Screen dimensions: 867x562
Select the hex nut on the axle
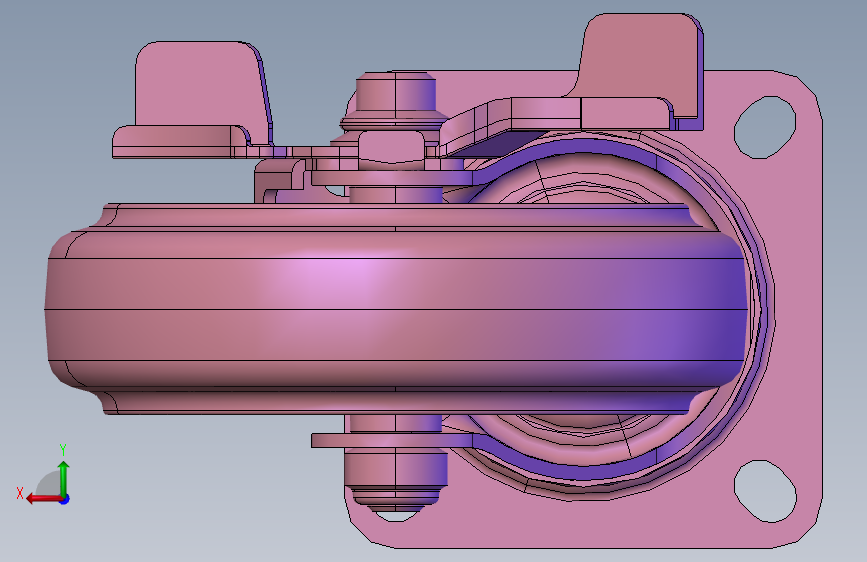[392, 147]
